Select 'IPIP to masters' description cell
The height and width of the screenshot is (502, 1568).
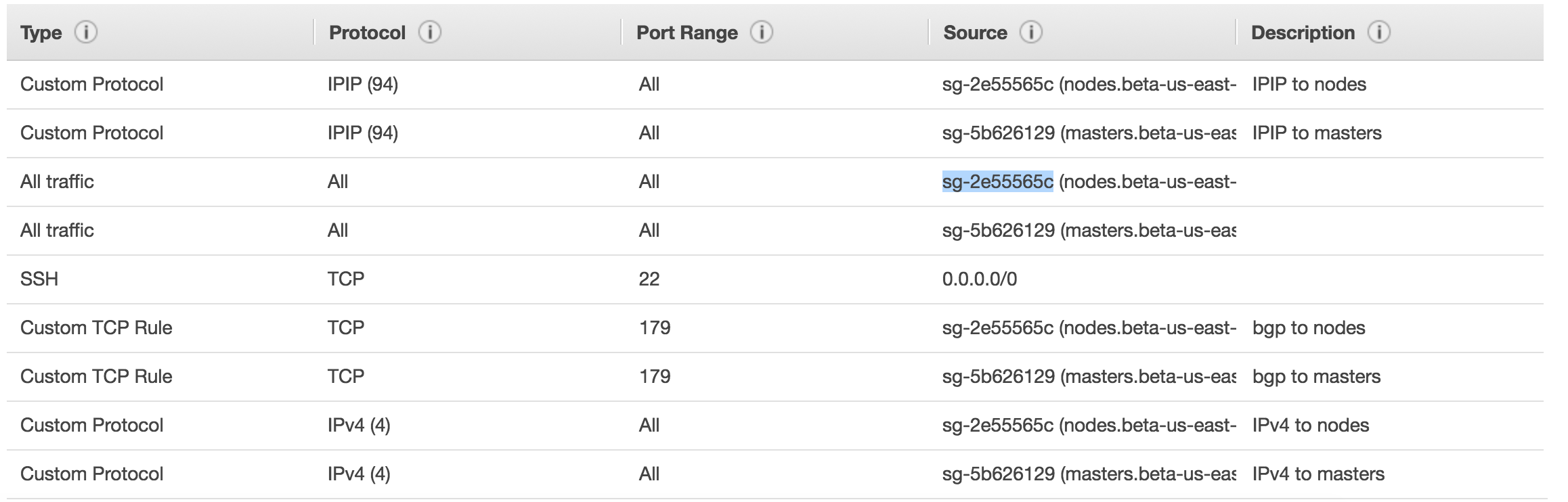coord(1317,133)
